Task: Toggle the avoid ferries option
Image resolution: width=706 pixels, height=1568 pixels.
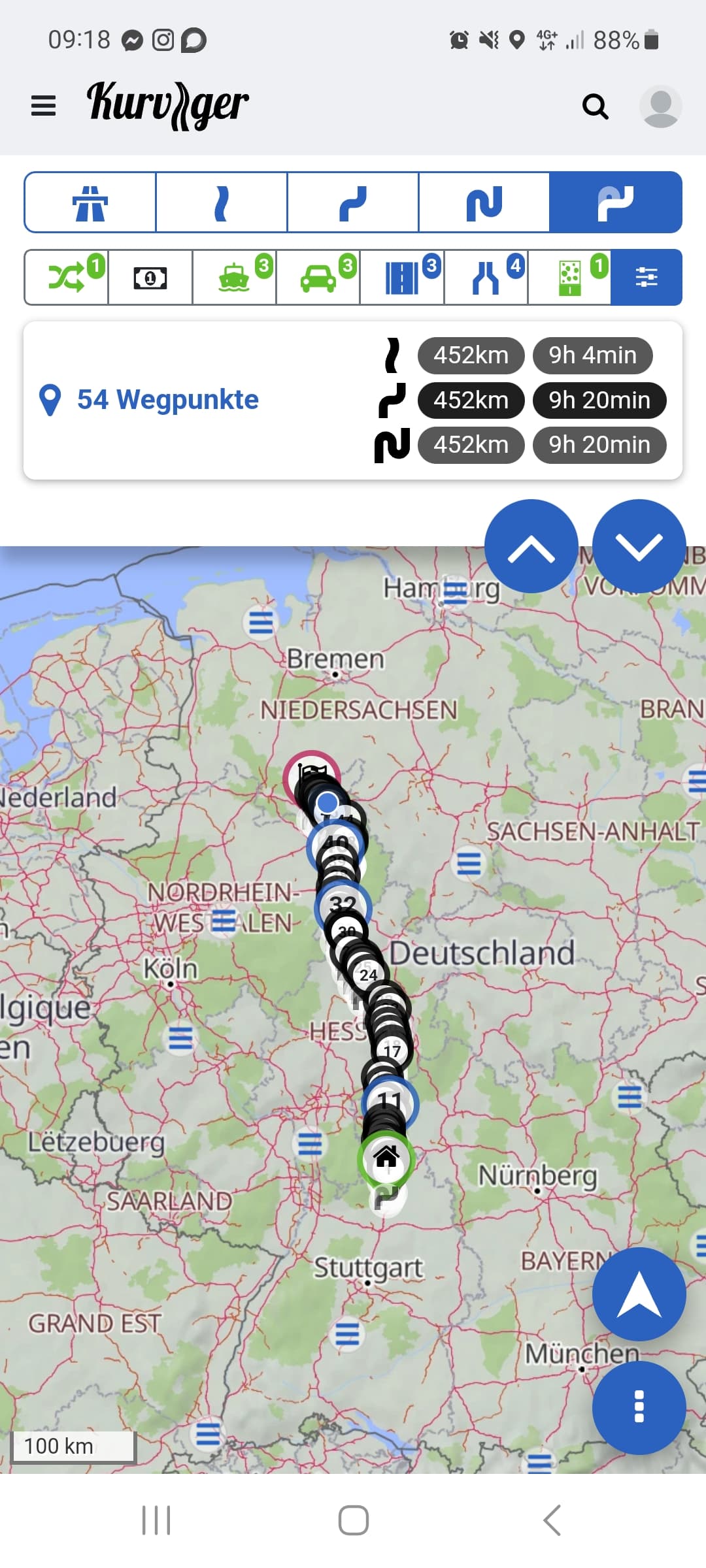Action: [234, 278]
